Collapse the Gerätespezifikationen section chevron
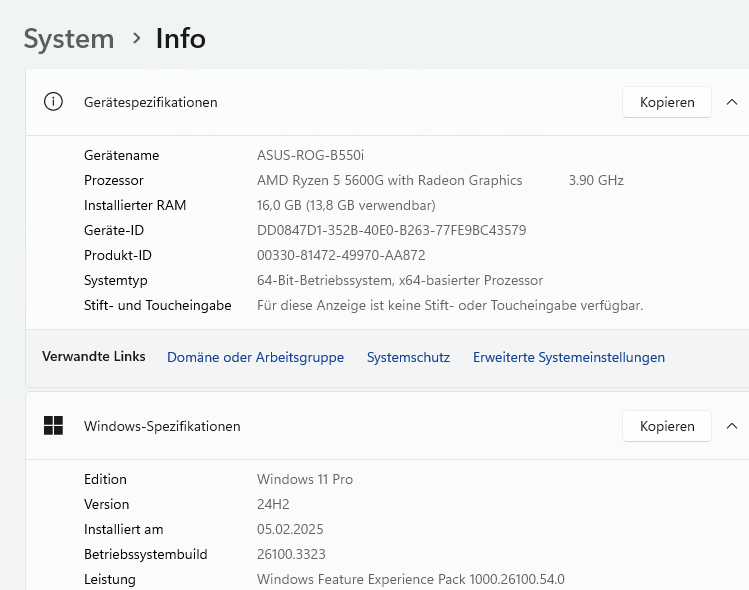 coord(732,102)
